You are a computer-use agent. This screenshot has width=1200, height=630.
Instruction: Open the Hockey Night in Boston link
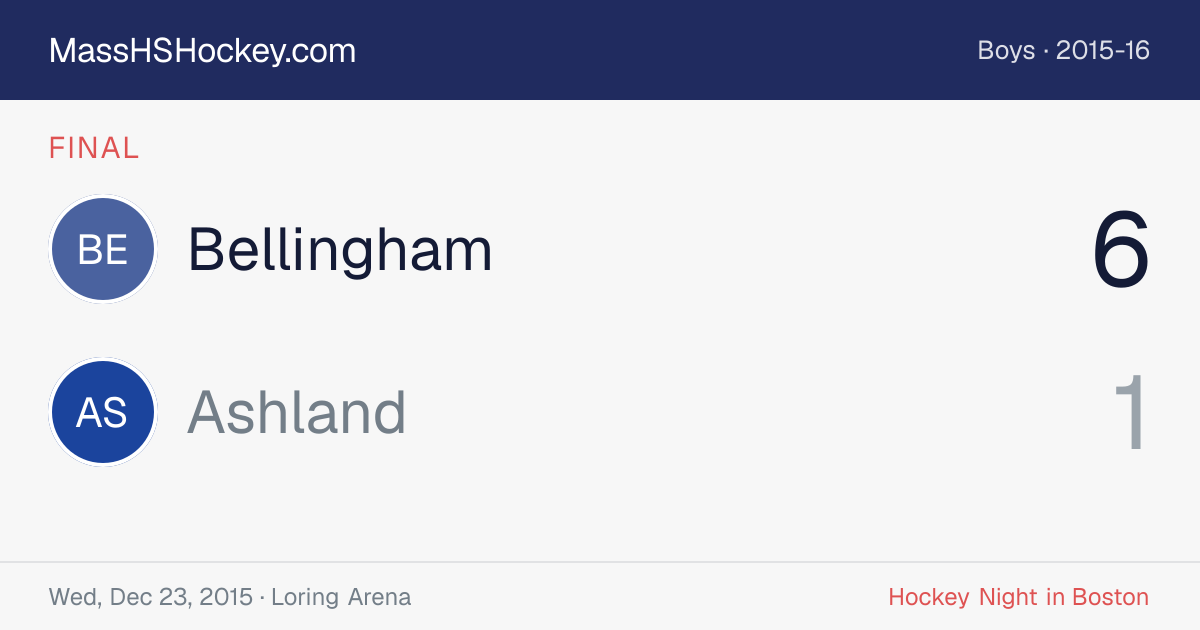pyautogui.click(x=1019, y=598)
